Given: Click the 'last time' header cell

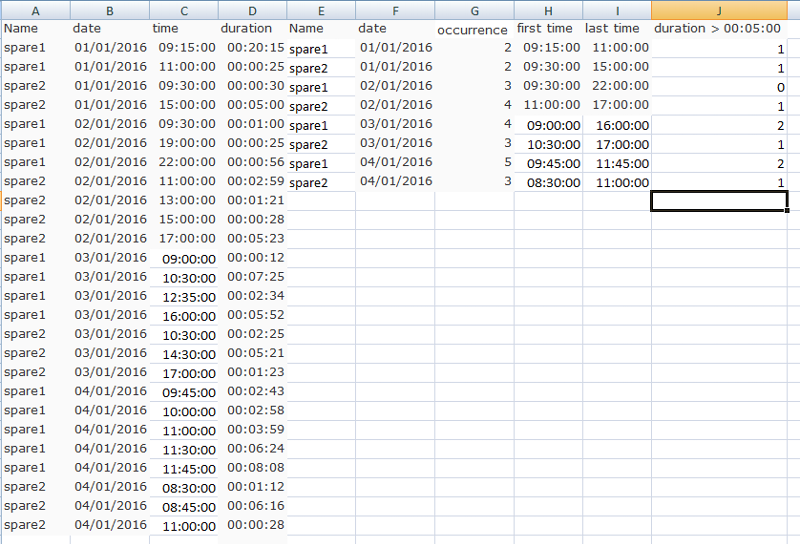Looking at the screenshot, I should pyautogui.click(x=617, y=29).
